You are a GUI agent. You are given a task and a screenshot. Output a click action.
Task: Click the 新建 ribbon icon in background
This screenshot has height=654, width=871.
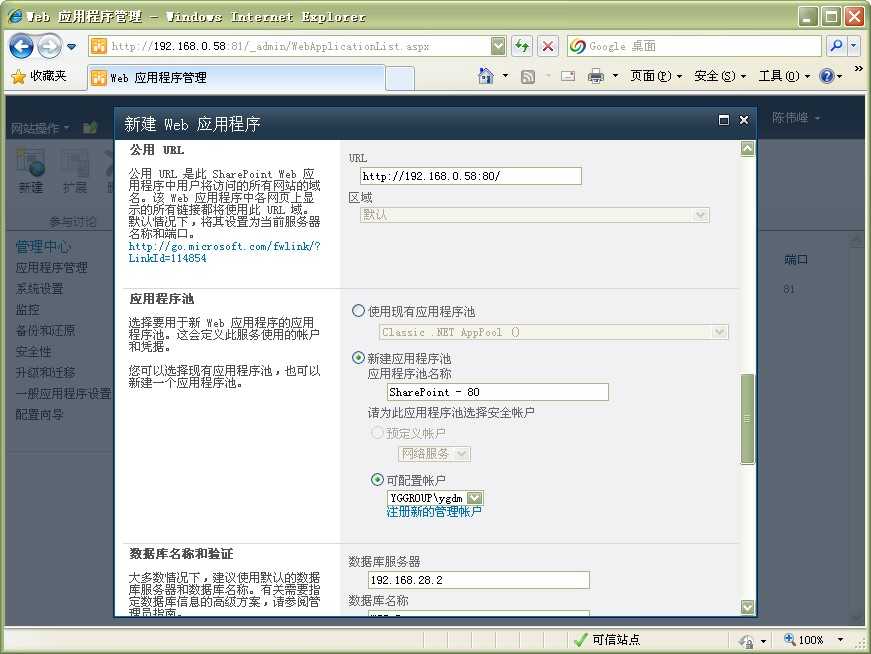click(31, 171)
